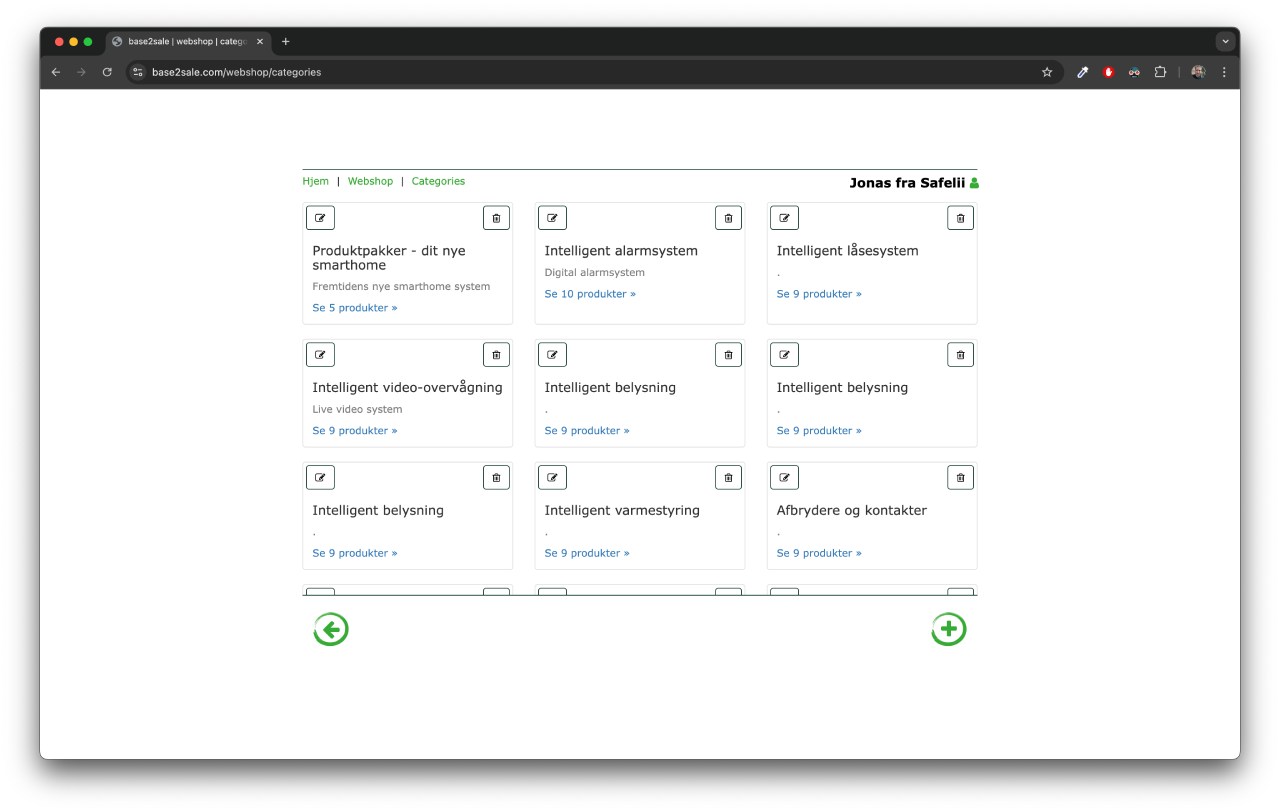This screenshot has height=812, width=1280.
Task: Edit the Intelligent varmestyring category
Action: pos(552,478)
